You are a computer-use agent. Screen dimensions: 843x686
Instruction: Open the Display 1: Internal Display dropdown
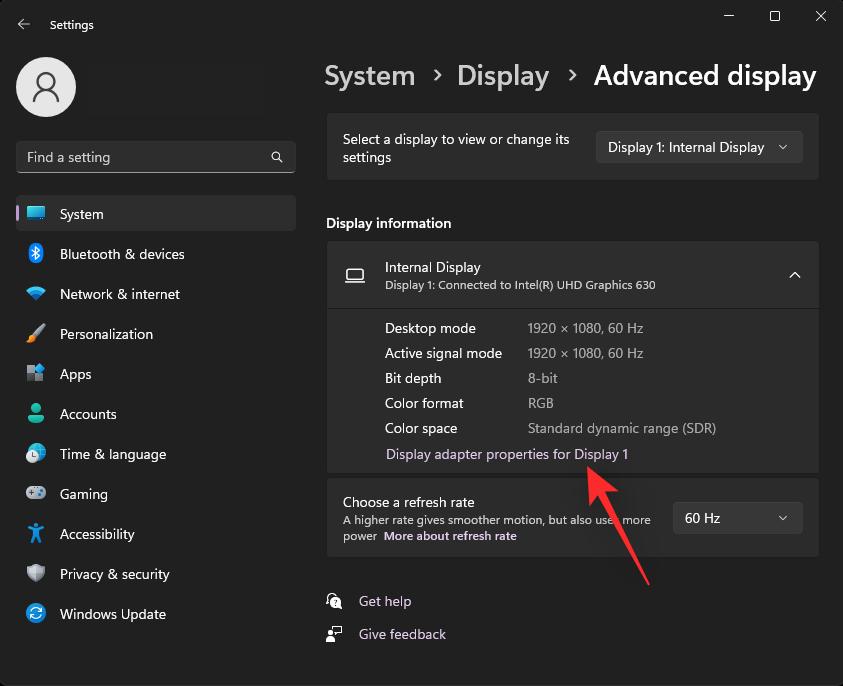(698, 147)
